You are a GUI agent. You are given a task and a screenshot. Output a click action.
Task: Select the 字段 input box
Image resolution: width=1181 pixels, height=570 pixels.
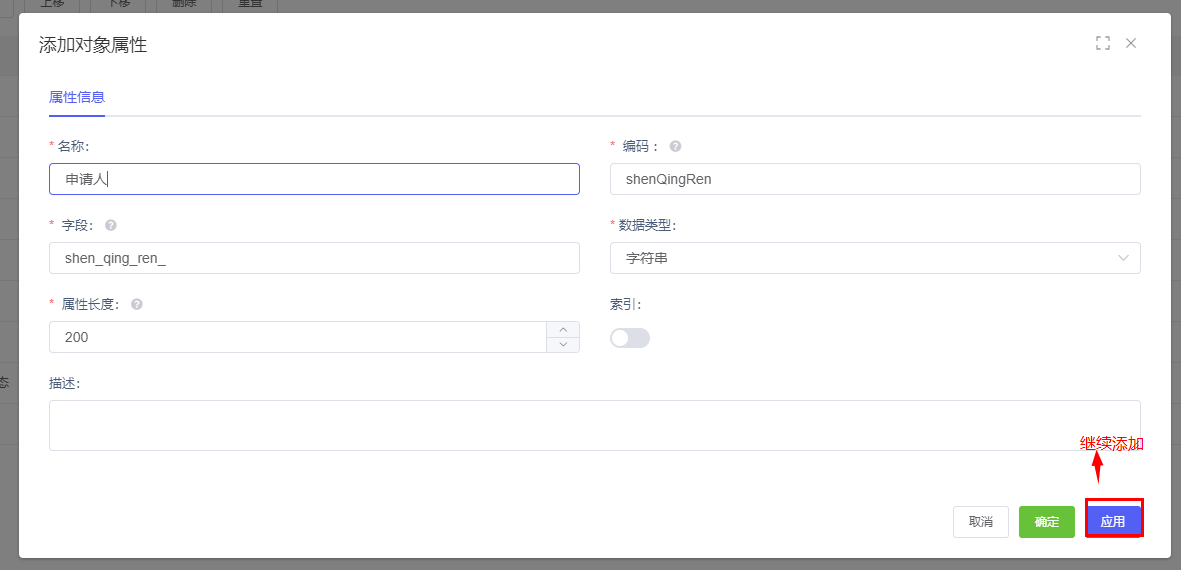tap(314, 258)
